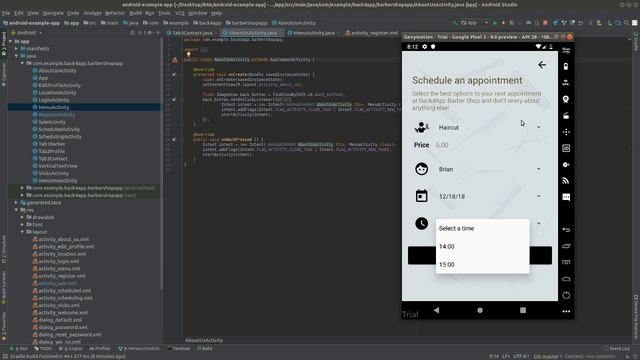Click Genymotion menu key icon
This screenshot has height=360, width=640.
566,262
